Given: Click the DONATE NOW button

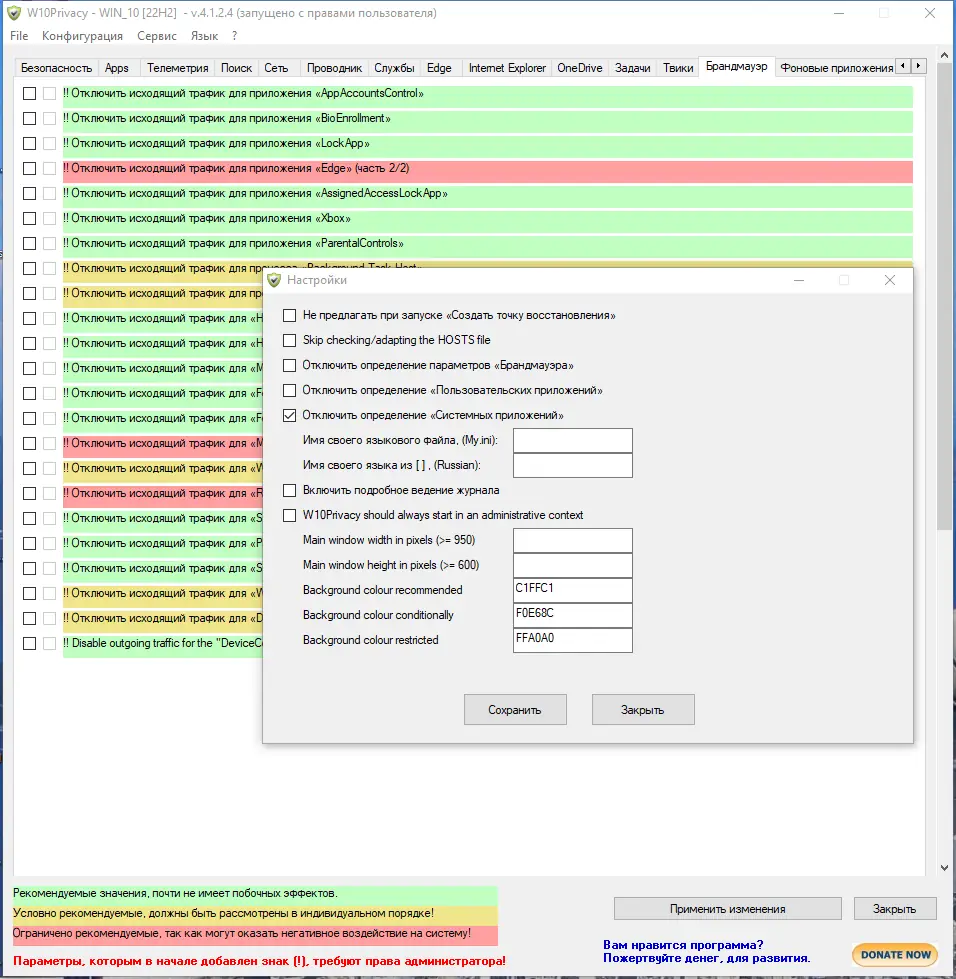Looking at the screenshot, I should point(895,955).
